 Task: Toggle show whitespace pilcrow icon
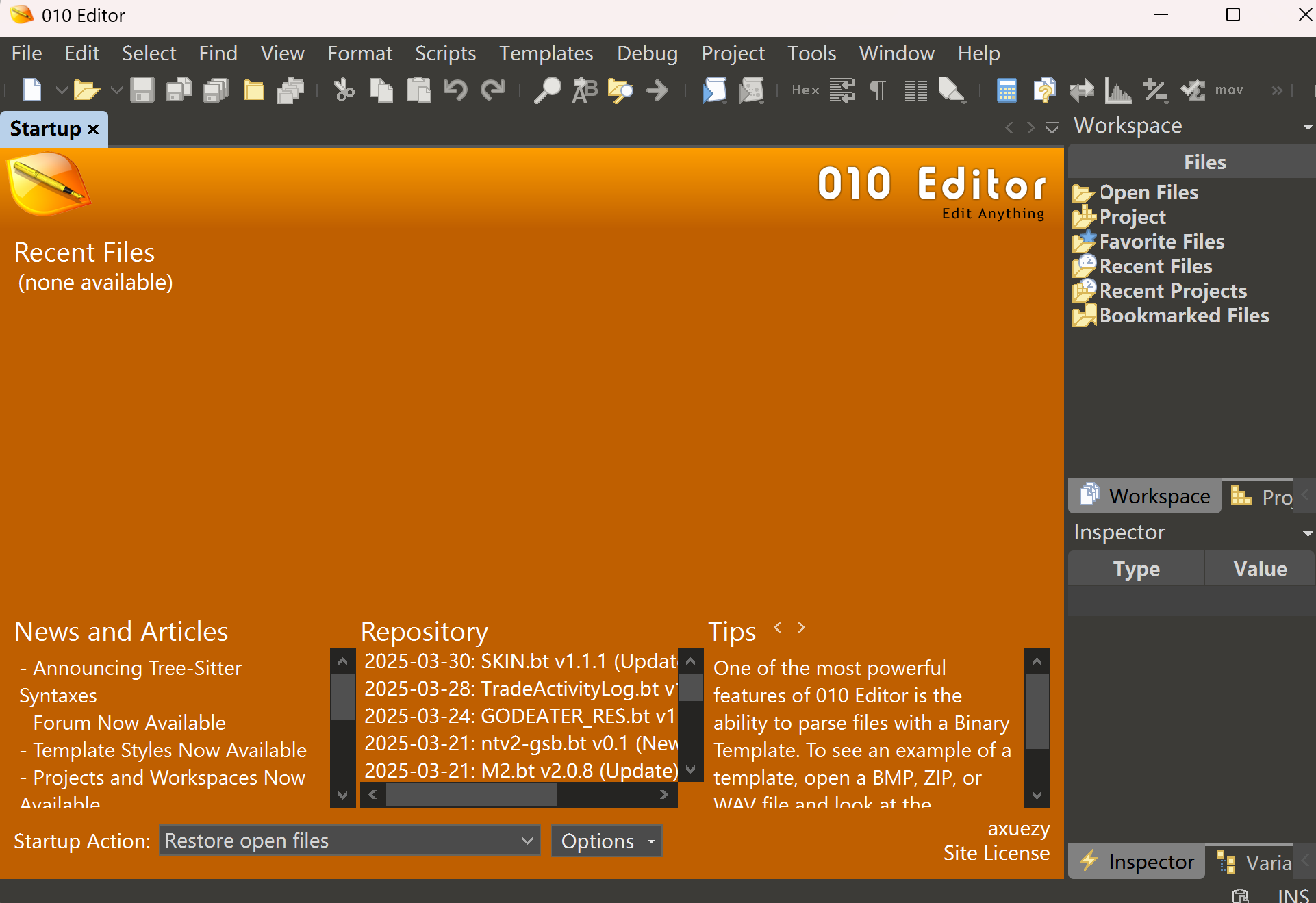point(878,90)
